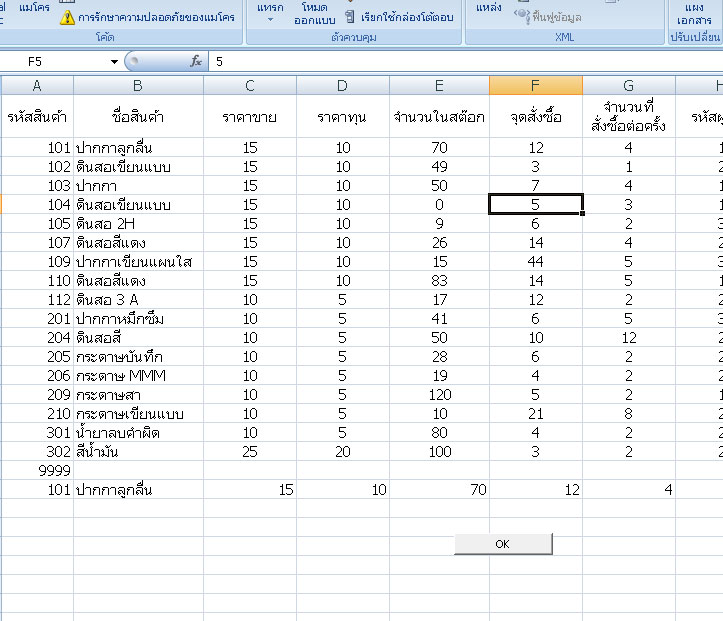Click the cell with value 9999

[36, 471]
